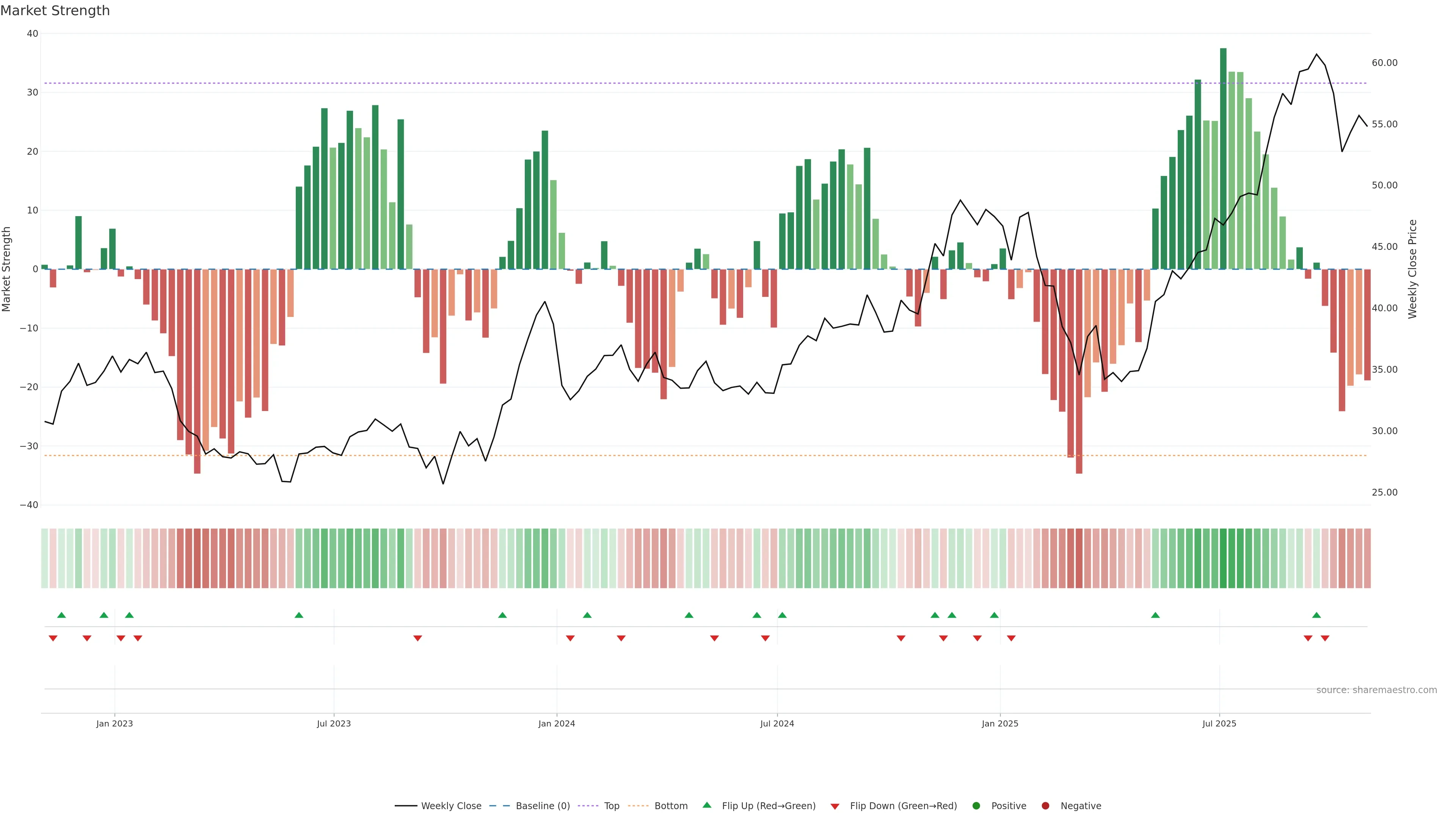Click the Market Strength chart title
This screenshot has height=819, width=1456.
(55, 11)
